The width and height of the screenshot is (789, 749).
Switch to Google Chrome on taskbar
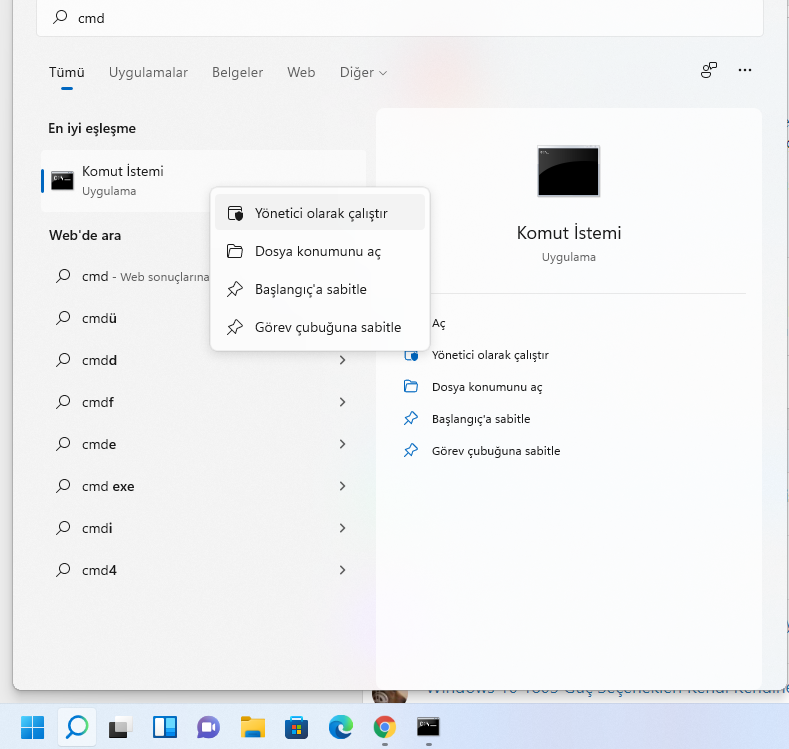(384, 727)
